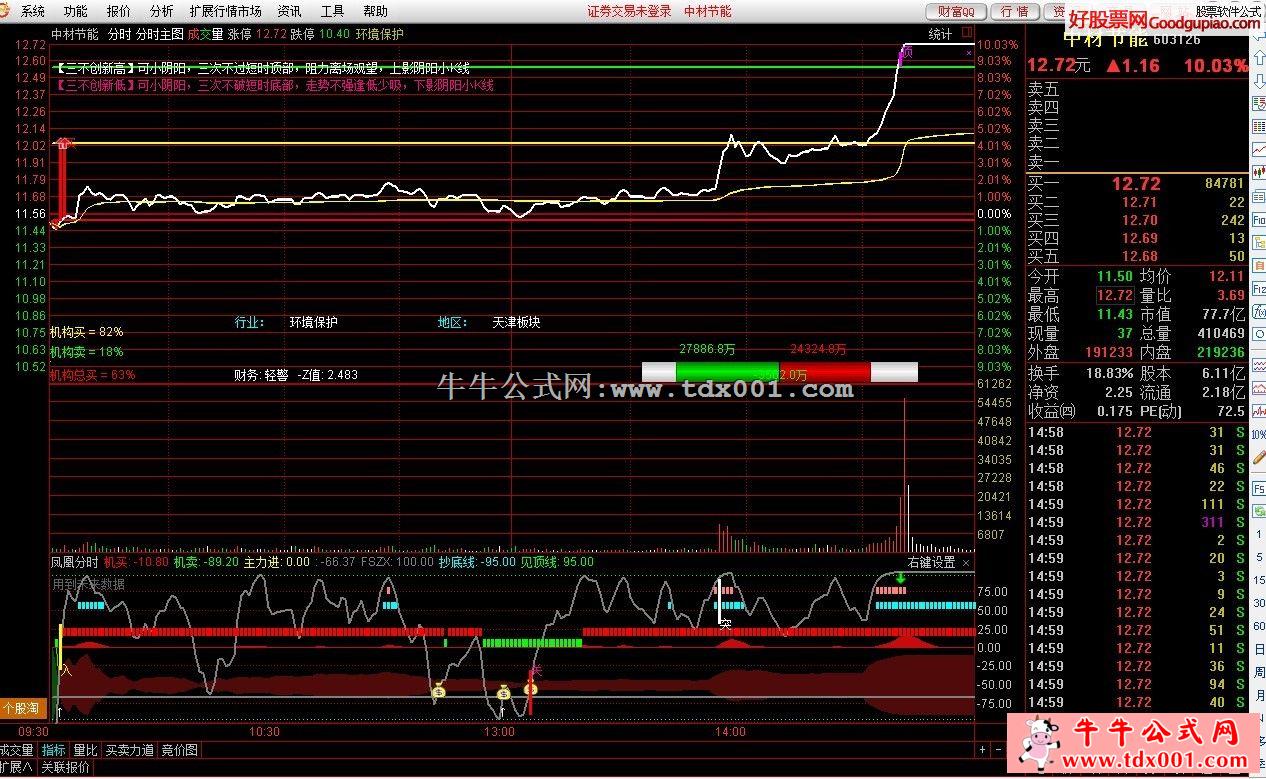Open the 关联报价 tab
This screenshot has height=779, width=1266.
pyautogui.click(x=65, y=767)
